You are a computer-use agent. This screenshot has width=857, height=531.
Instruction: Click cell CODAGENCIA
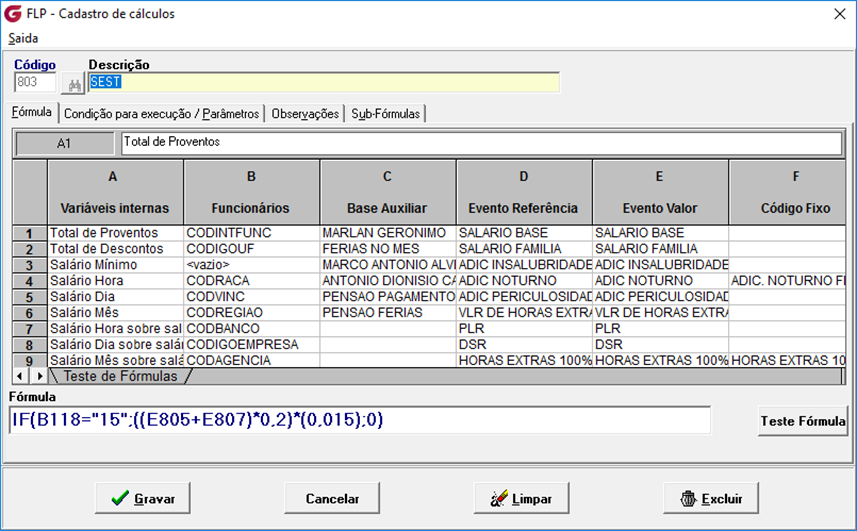tap(251, 360)
